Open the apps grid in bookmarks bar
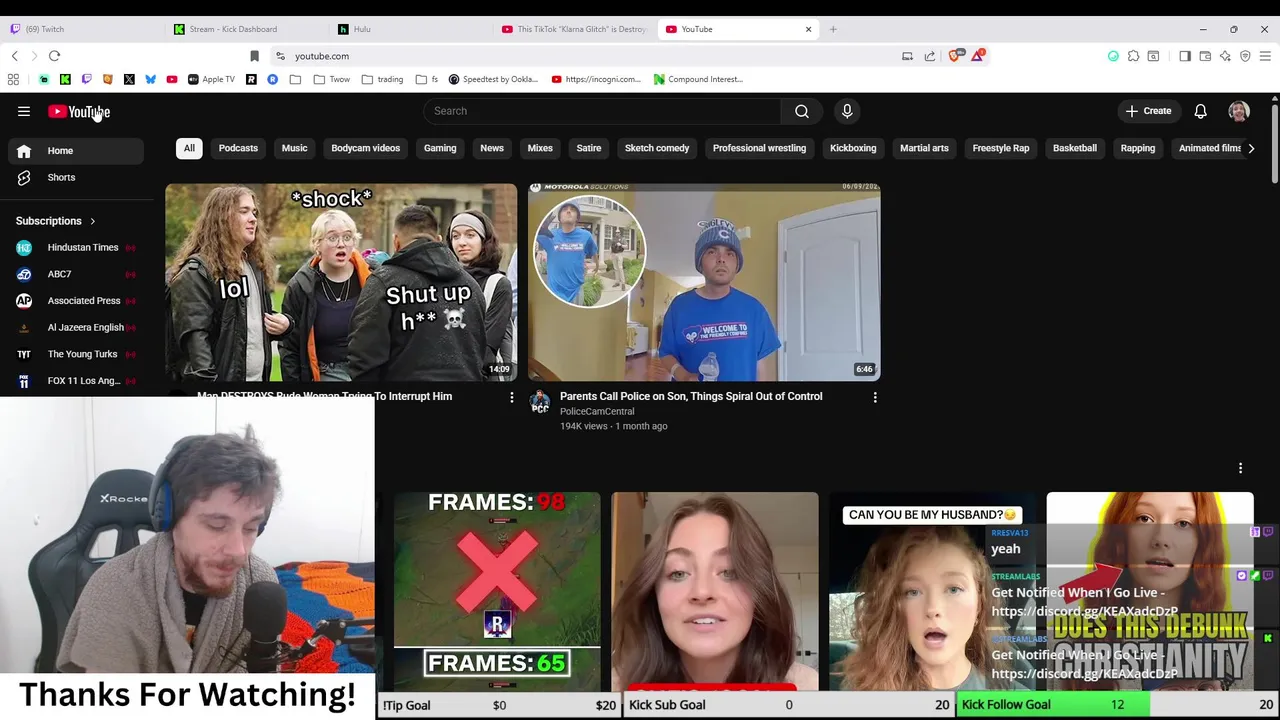The image size is (1280, 720). click(x=13, y=79)
